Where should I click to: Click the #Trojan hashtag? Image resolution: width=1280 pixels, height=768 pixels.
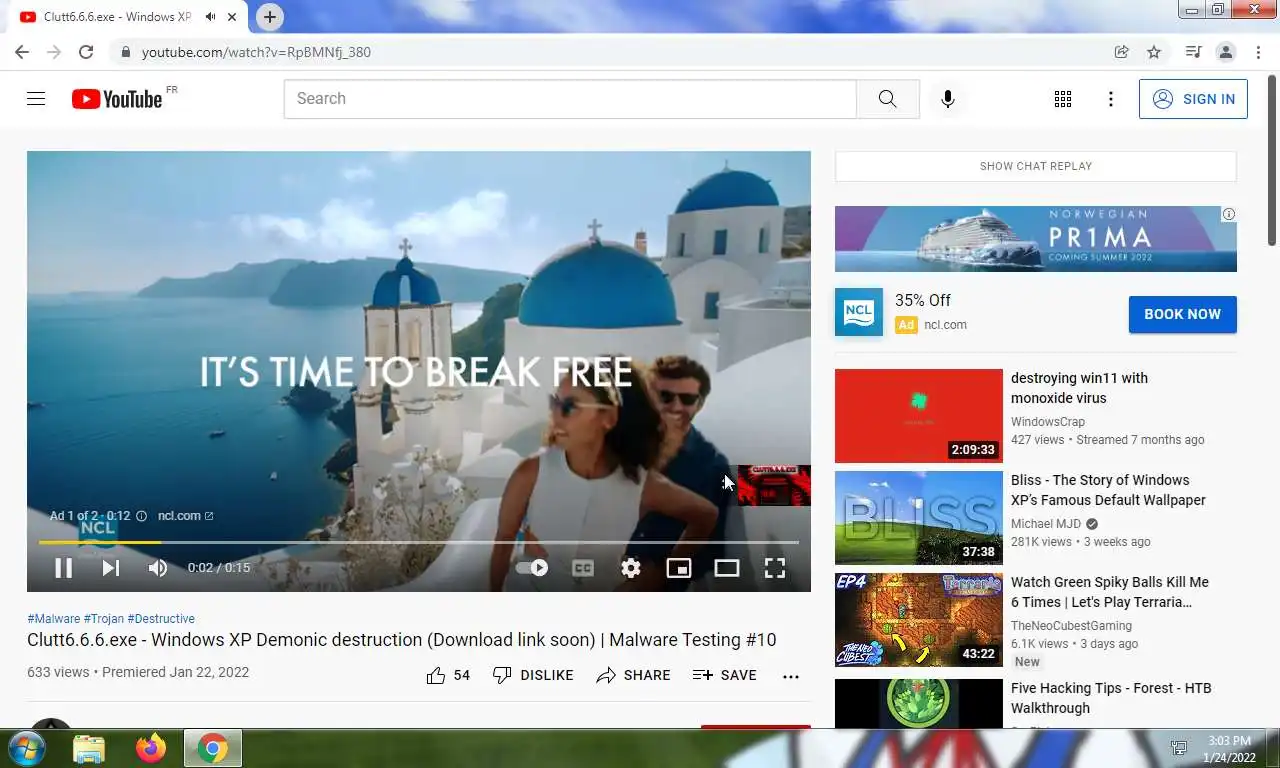[104, 619]
